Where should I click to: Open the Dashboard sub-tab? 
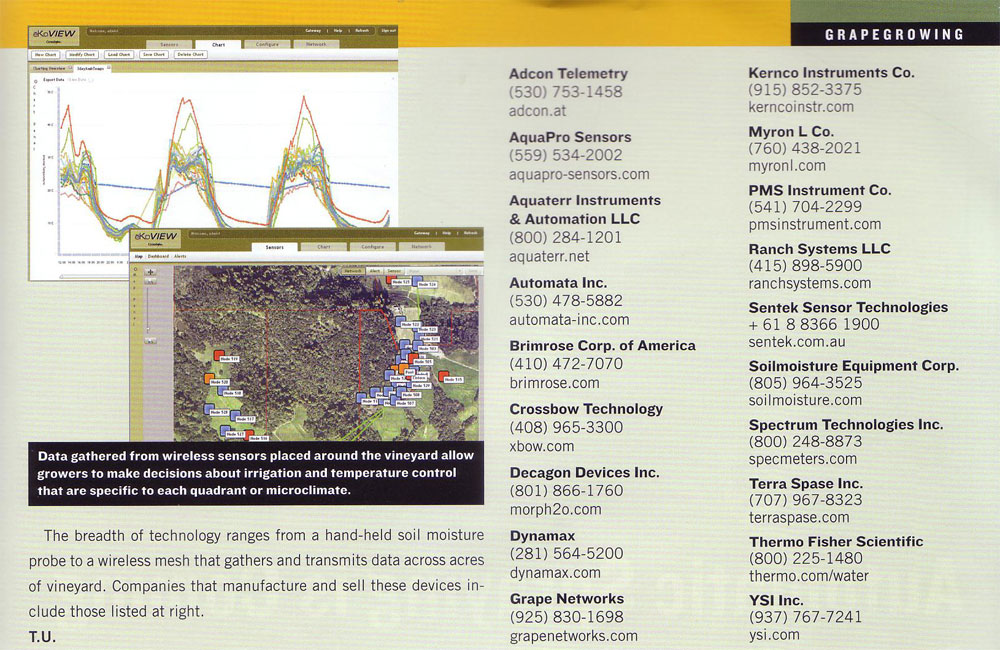(158, 256)
